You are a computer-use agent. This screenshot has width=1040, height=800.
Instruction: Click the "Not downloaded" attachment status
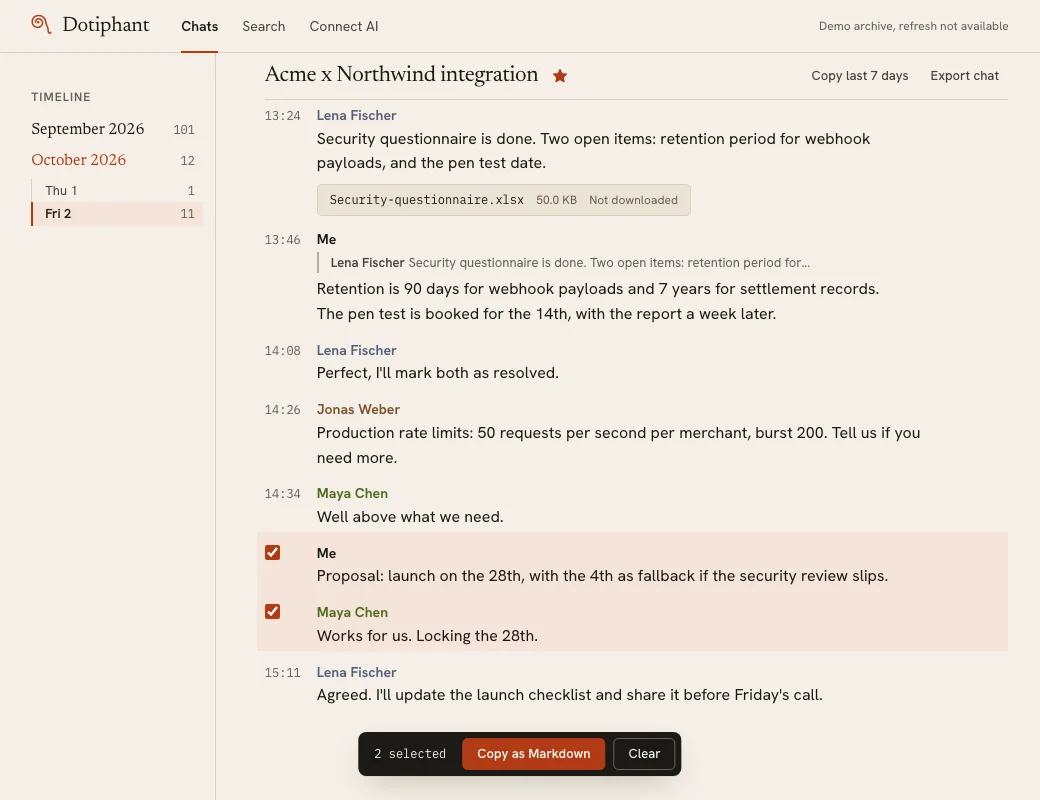click(x=633, y=200)
